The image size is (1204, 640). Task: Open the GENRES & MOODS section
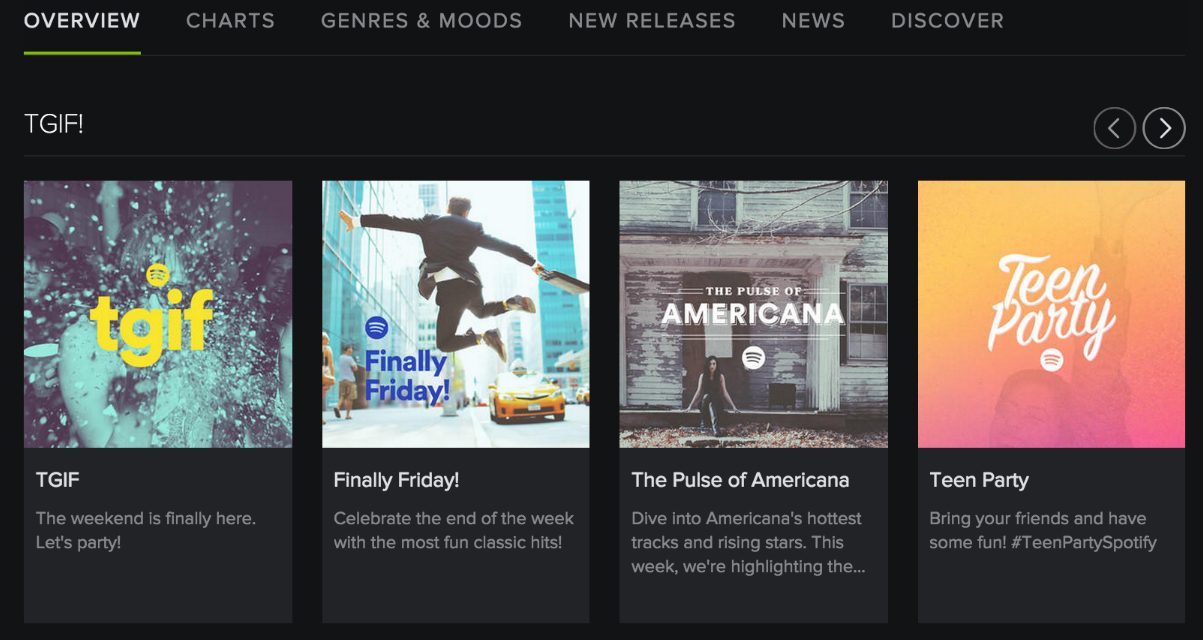(x=421, y=20)
